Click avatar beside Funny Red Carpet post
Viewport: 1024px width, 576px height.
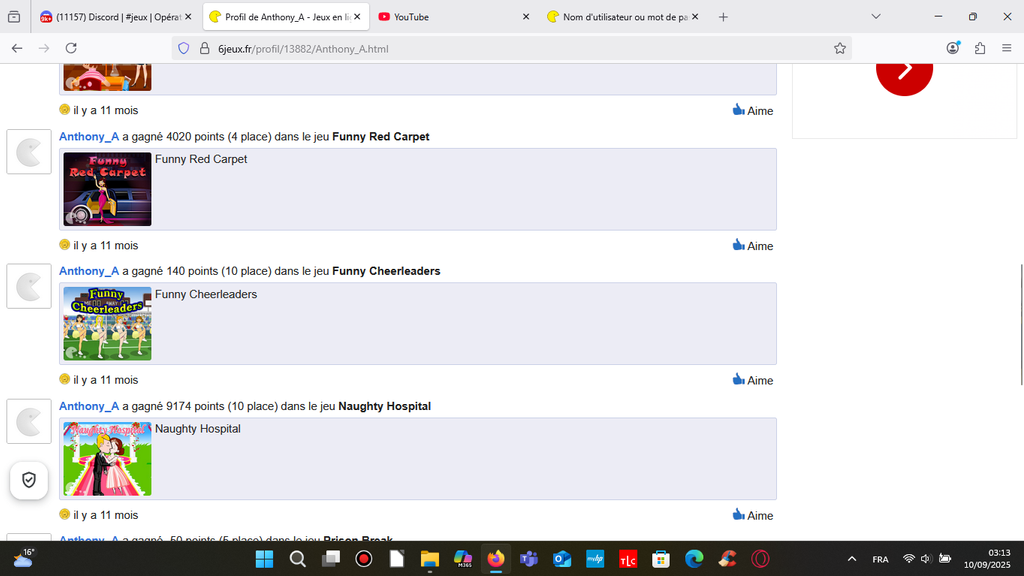click(29, 152)
